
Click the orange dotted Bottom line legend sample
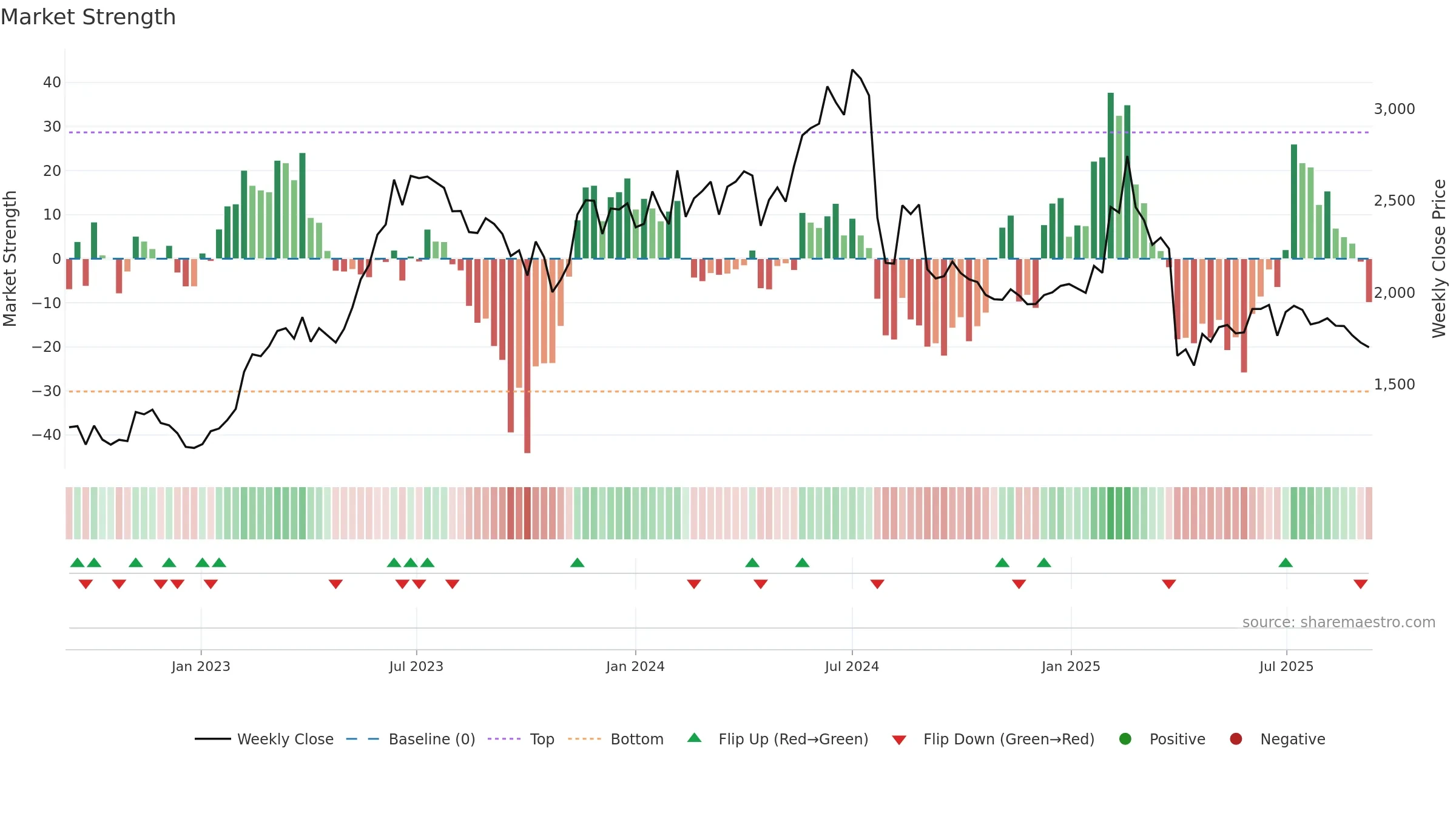pyautogui.click(x=585, y=739)
